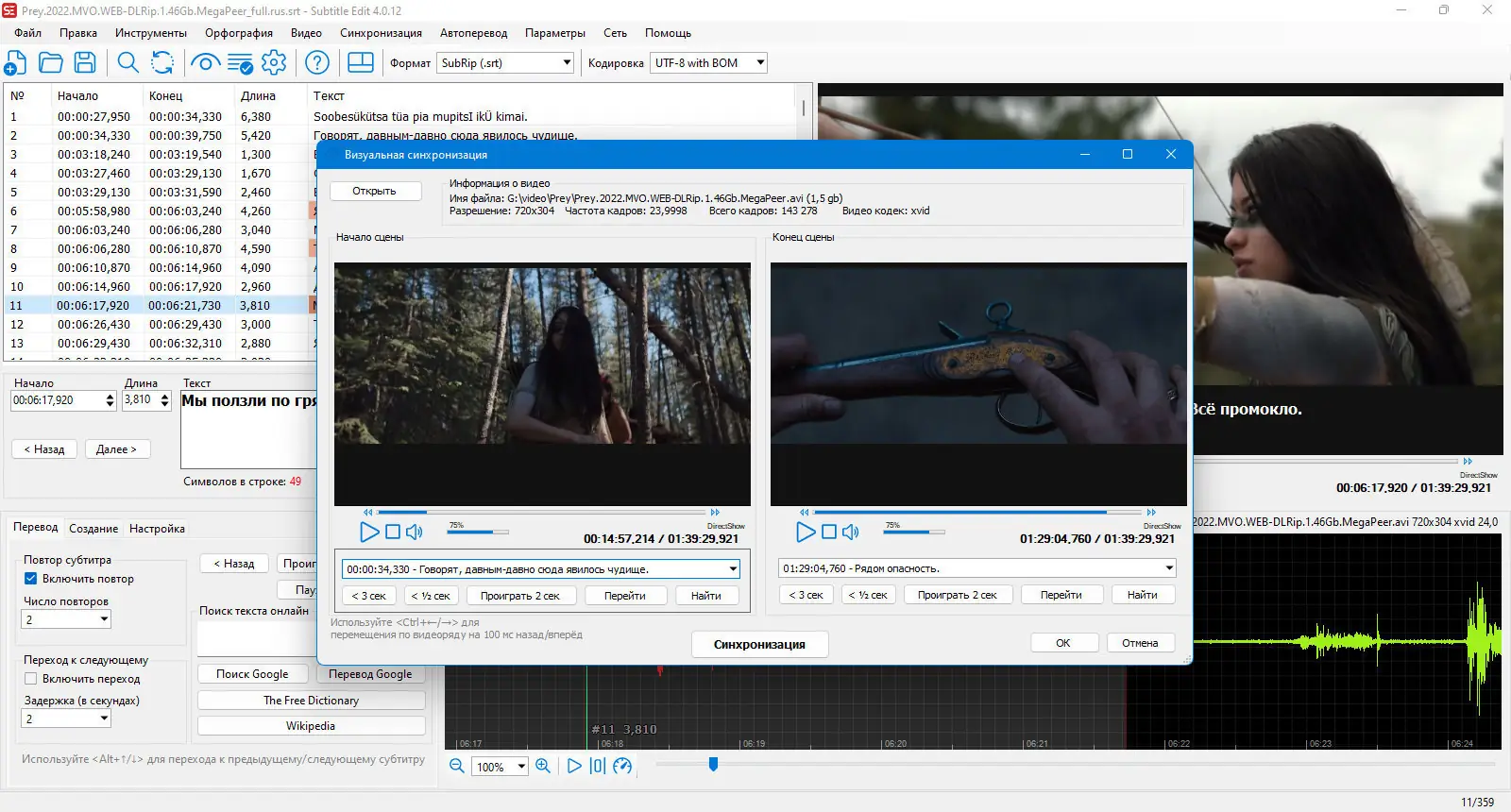Confirm the dialog with OK
Viewport: 1511px width, 812px height.
tap(1063, 643)
